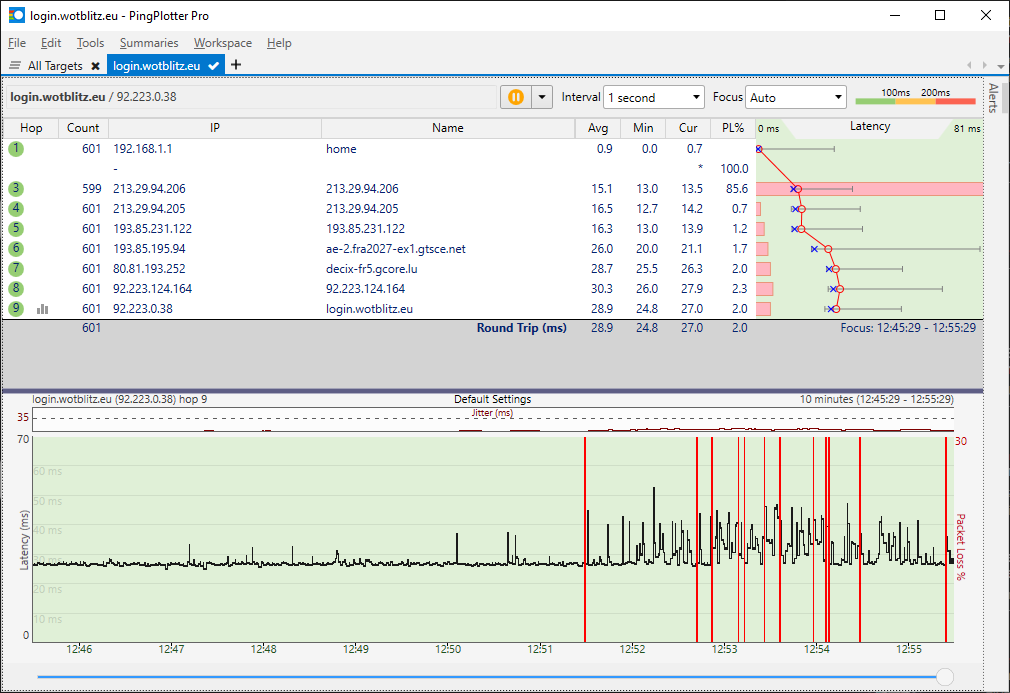Click the Avg column header
The width and height of the screenshot is (1010, 693).
tap(598, 128)
